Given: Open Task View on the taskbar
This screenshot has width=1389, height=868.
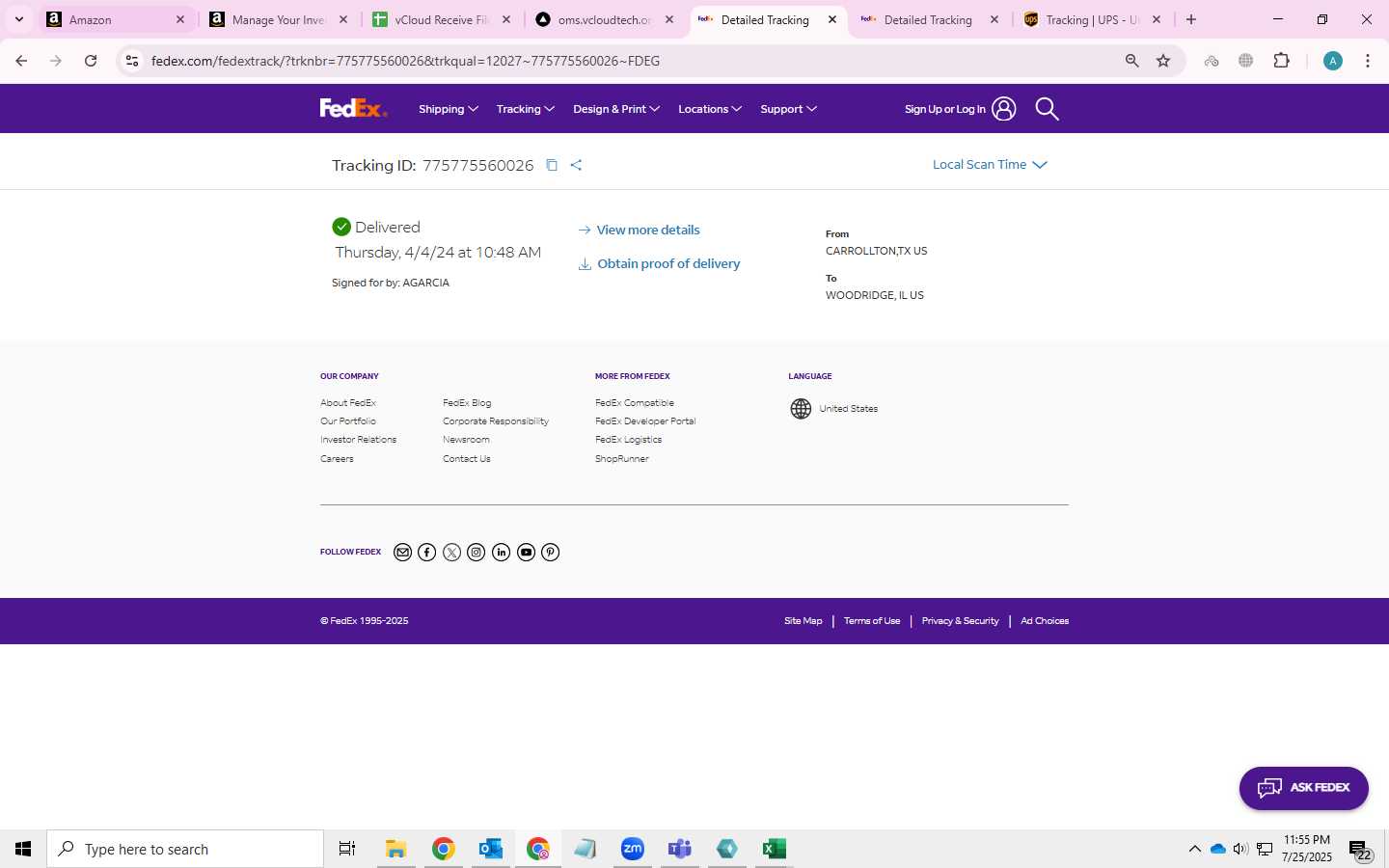Looking at the screenshot, I should tap(347, 849).
